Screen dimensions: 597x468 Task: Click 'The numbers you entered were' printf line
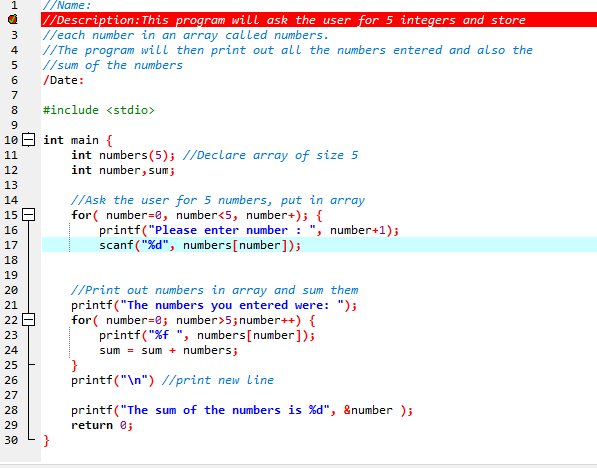[x=214, y=305]
